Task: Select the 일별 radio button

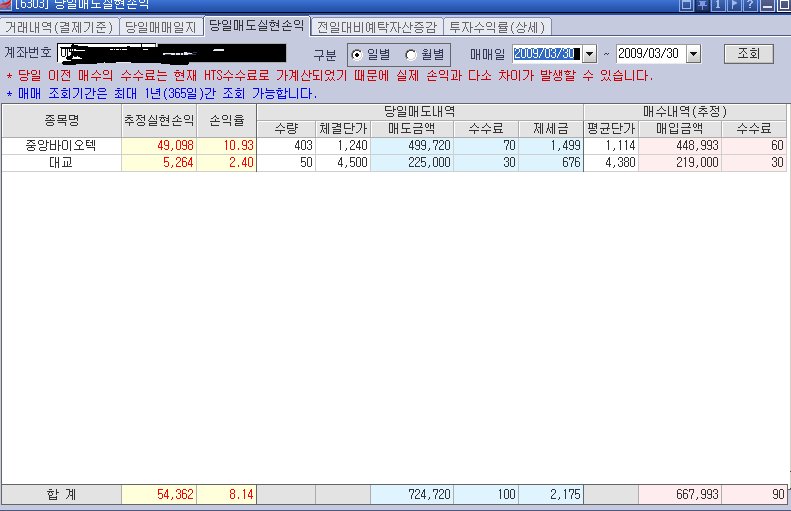Action: point(357,54)
